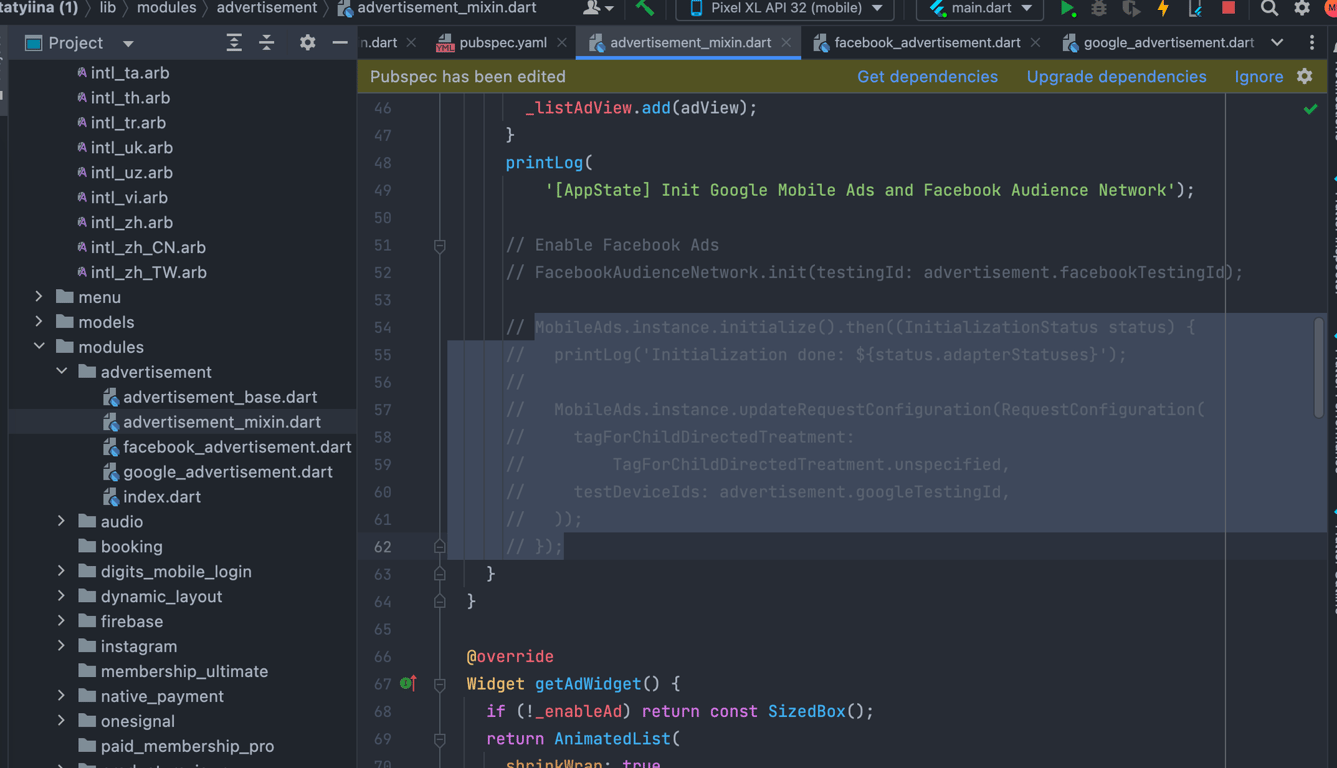Open Search Everywhere magnifier icon

point(1269,9)
